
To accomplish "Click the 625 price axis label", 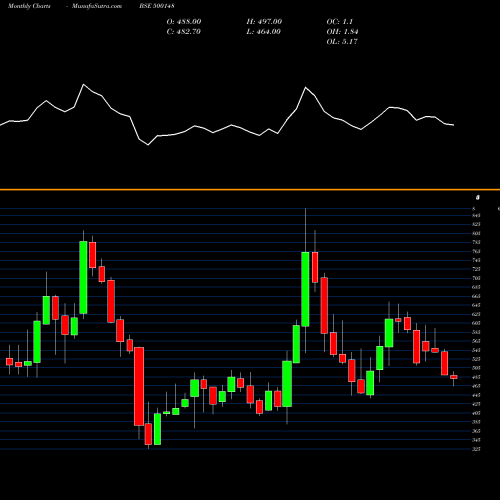I will click(476, 314).
